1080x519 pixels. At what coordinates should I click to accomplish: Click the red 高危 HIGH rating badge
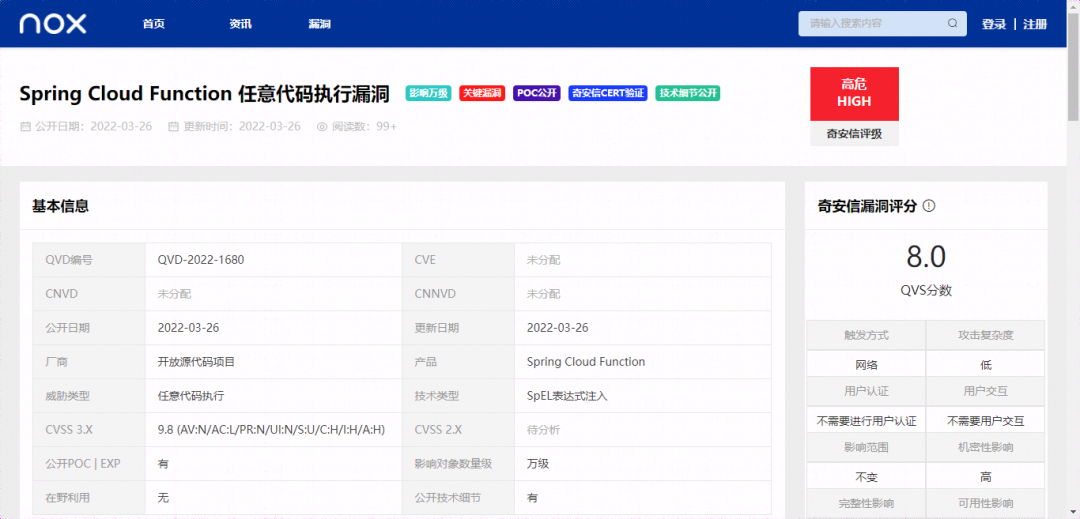click(854, 94)
